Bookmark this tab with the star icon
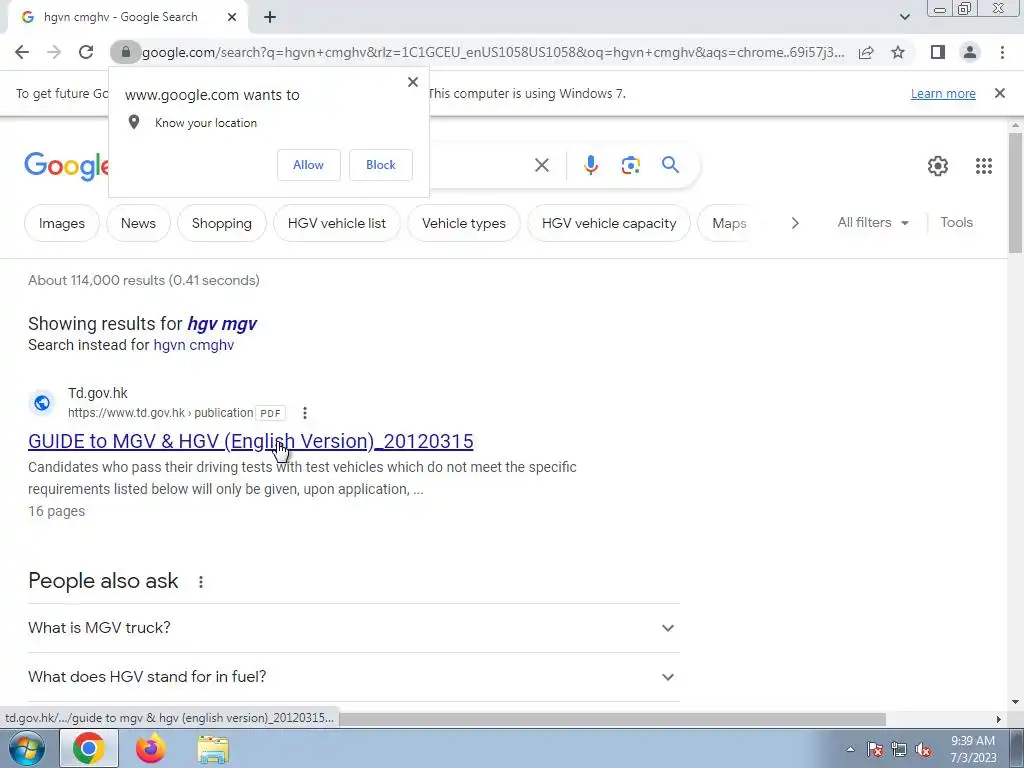 (x=898, y=52)
